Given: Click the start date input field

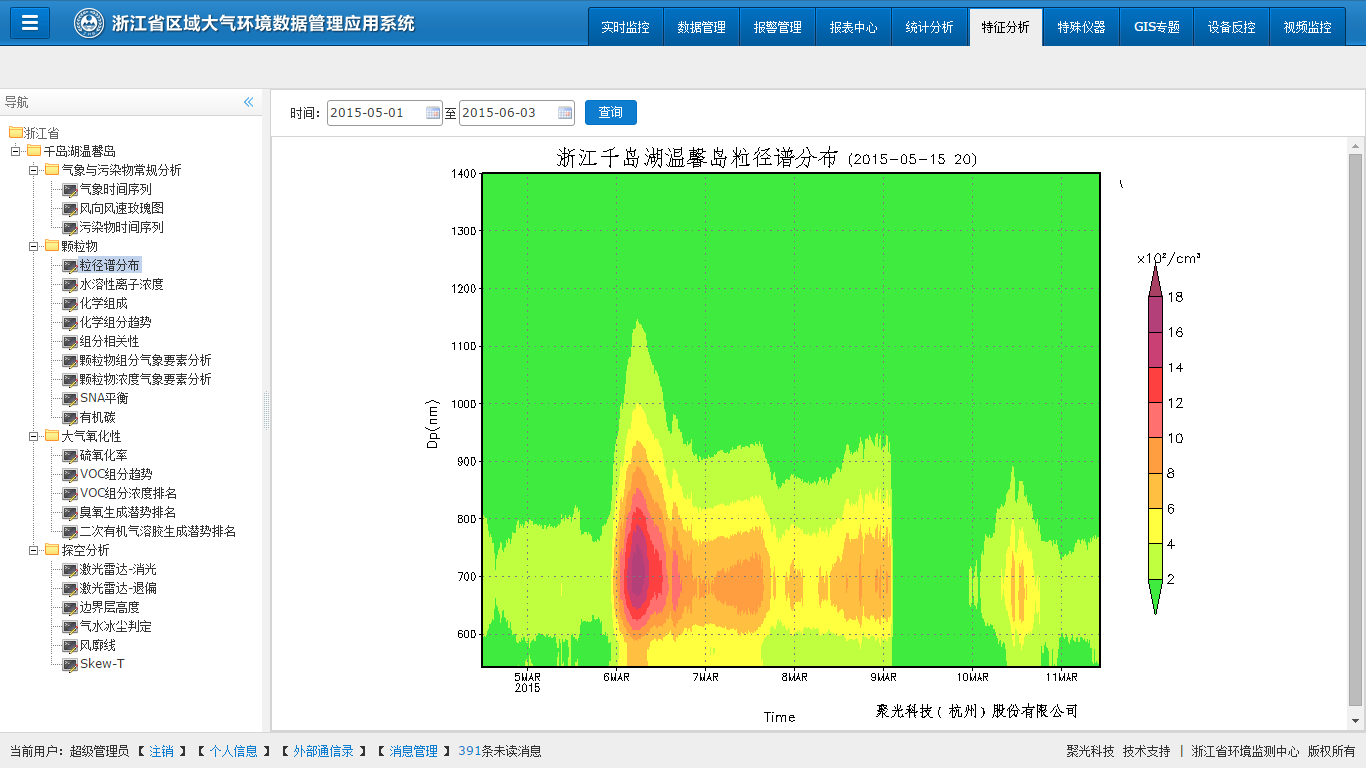Looking at the screenshot, I should tap(376, 113).
